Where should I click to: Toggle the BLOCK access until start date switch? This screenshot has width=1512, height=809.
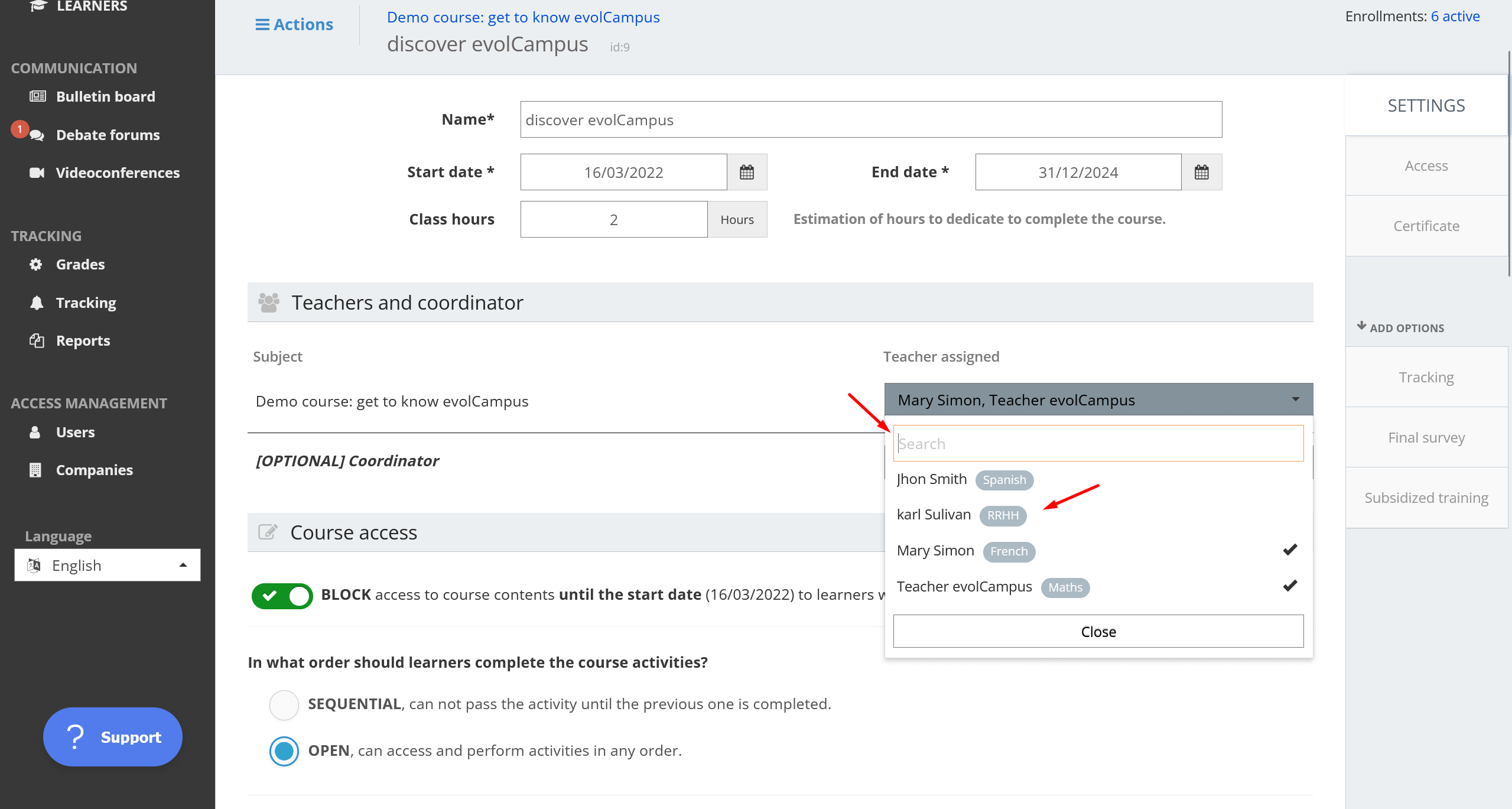point(282,595)
